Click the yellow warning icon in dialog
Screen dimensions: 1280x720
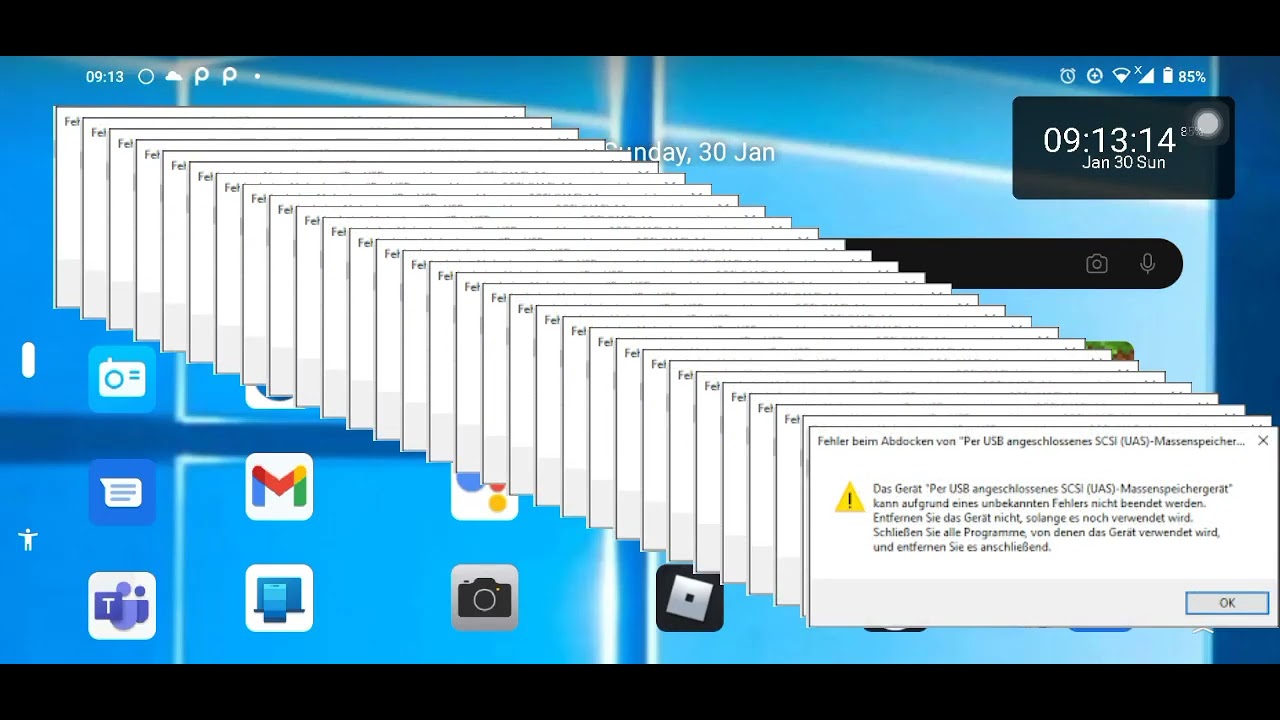pyautogui.click(x=850, y=497)
